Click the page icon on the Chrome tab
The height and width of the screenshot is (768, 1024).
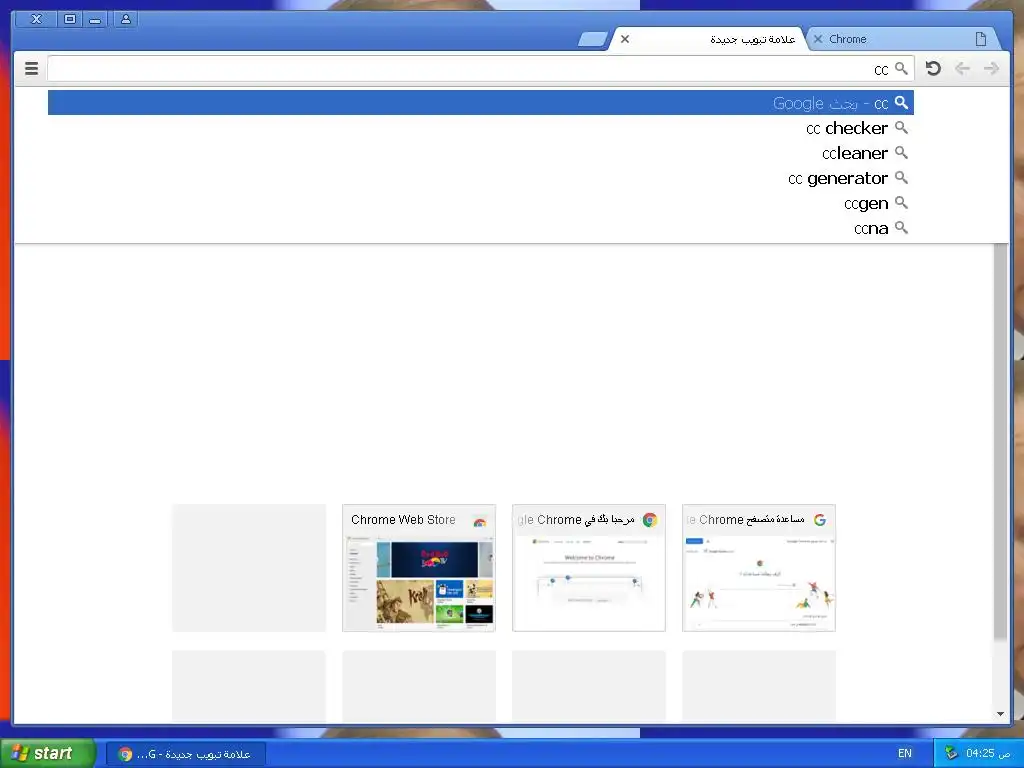[x=980, y=39]
